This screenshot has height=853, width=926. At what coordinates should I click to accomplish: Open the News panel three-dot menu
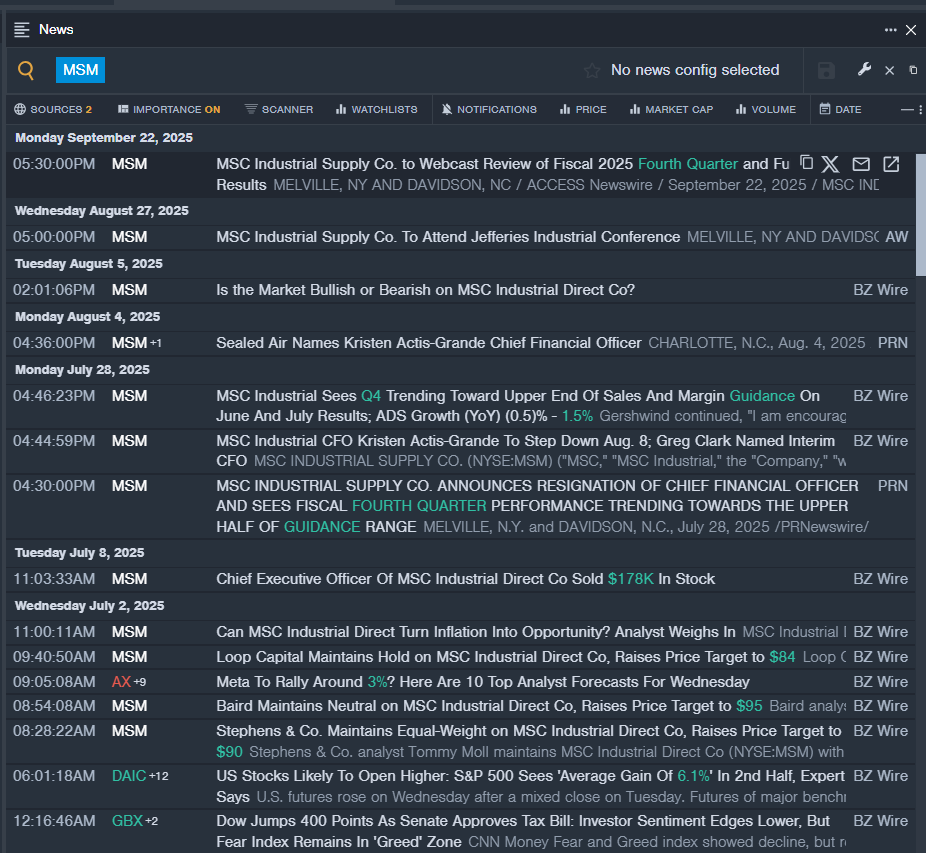tap(890, 30)
